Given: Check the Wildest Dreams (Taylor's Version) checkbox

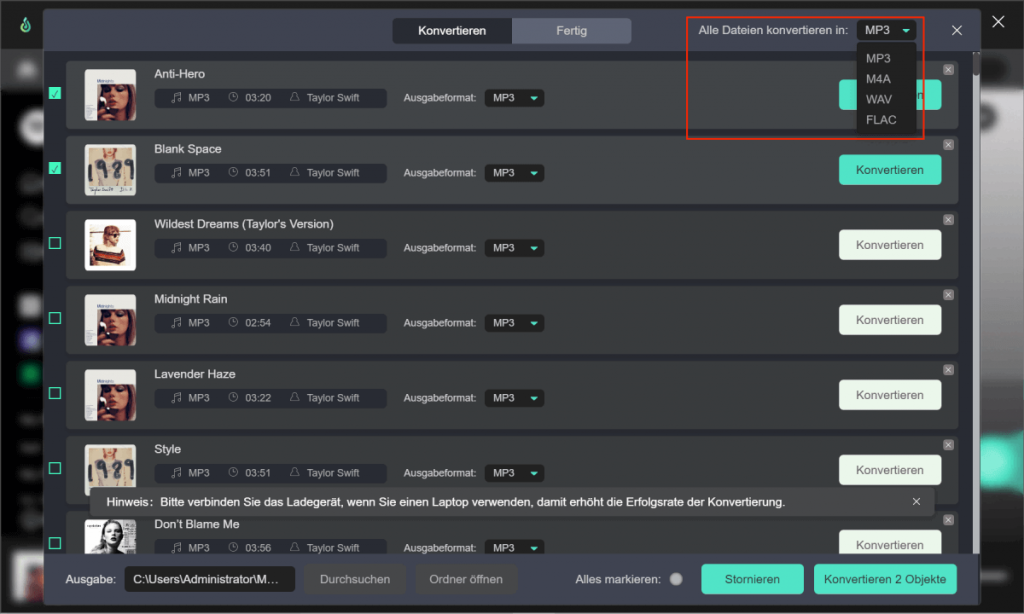Looking at the screenshot, I should click(56, 244).
